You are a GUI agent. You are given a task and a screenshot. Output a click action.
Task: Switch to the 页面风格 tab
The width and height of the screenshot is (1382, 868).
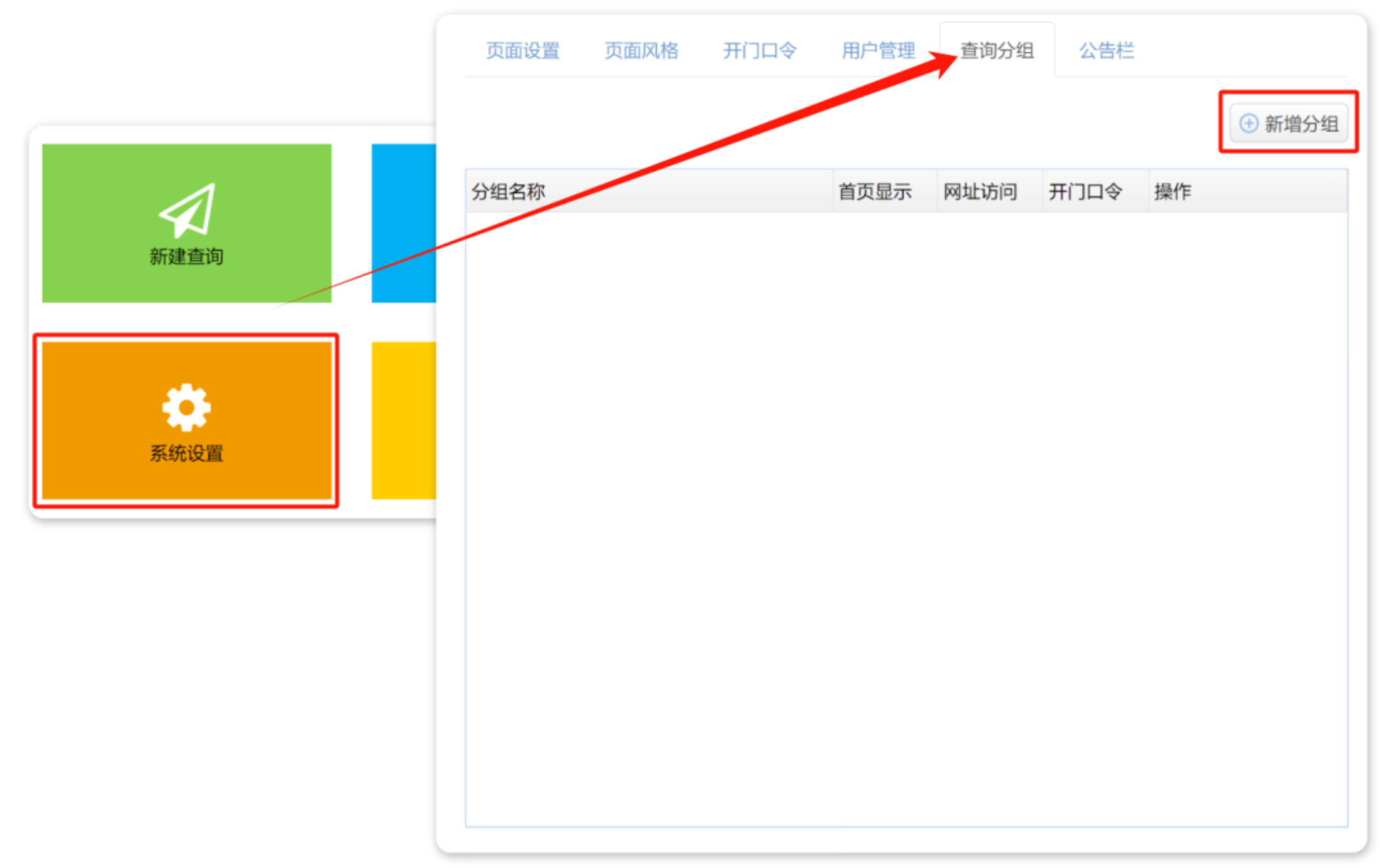[641, 50]
